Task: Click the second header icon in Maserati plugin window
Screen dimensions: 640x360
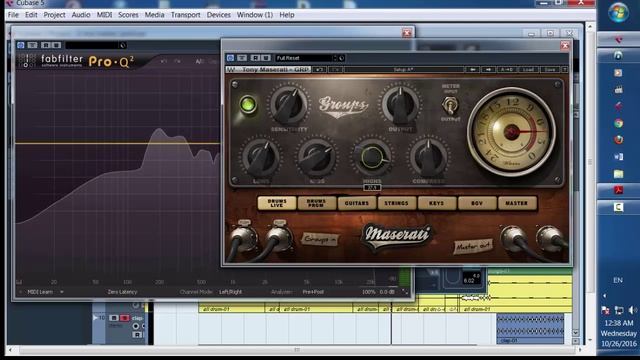Action: click(242, 58)
